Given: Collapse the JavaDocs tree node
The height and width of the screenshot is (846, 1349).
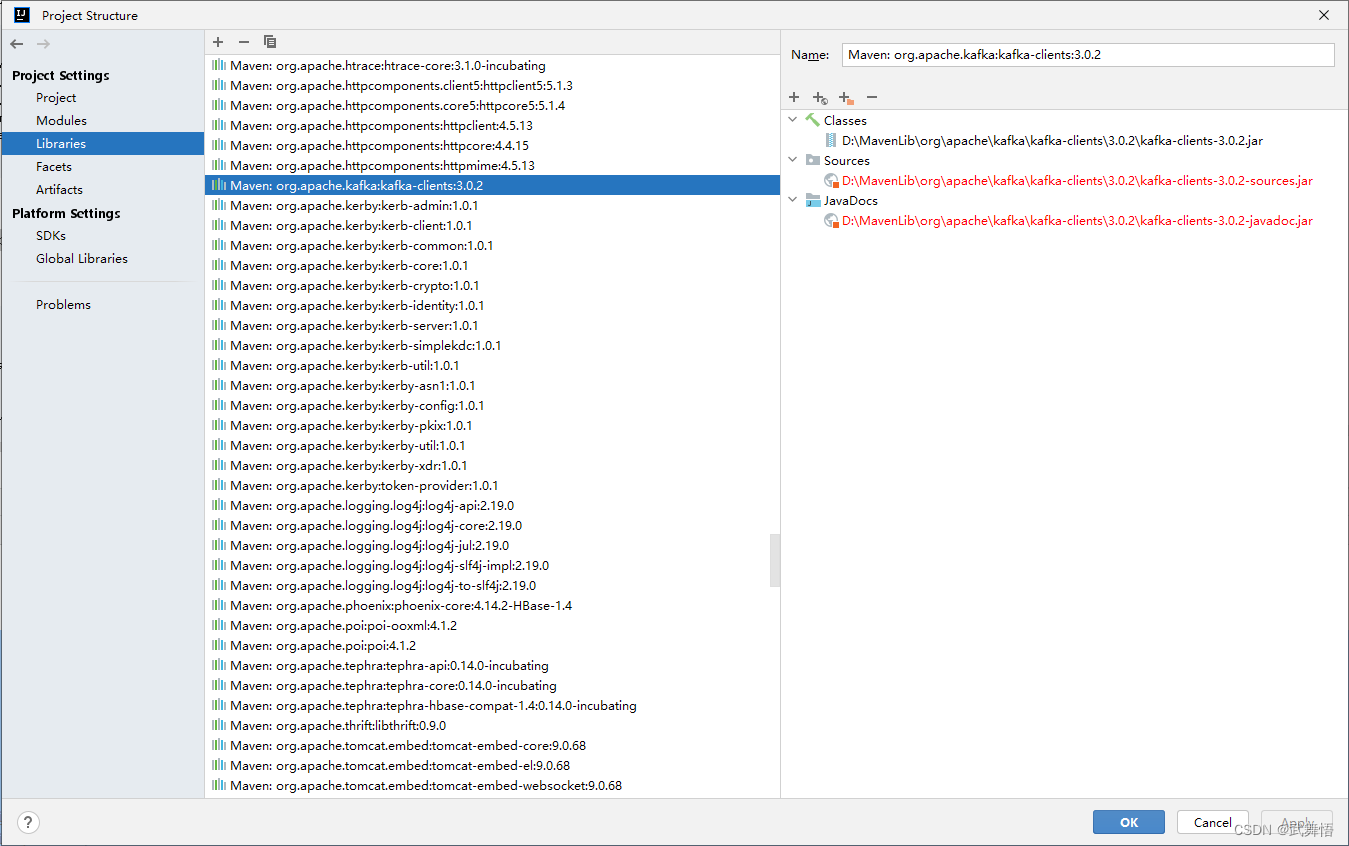Looking at the screenshot, I should [x=793, y=200].
